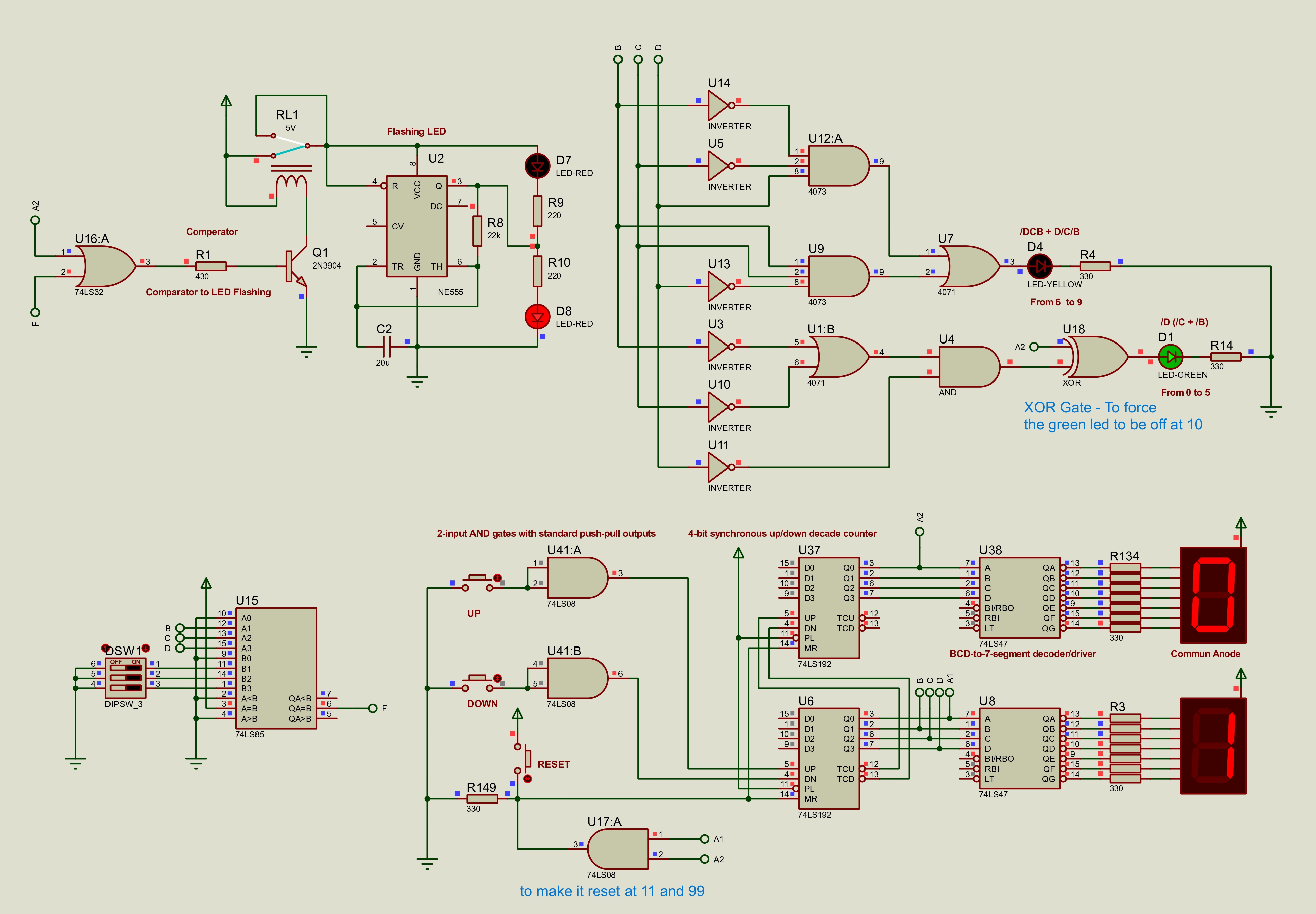1316x914 pixels.
Task: Select the 'Comparator to LED Flashing' label
Action: [209, 292]
